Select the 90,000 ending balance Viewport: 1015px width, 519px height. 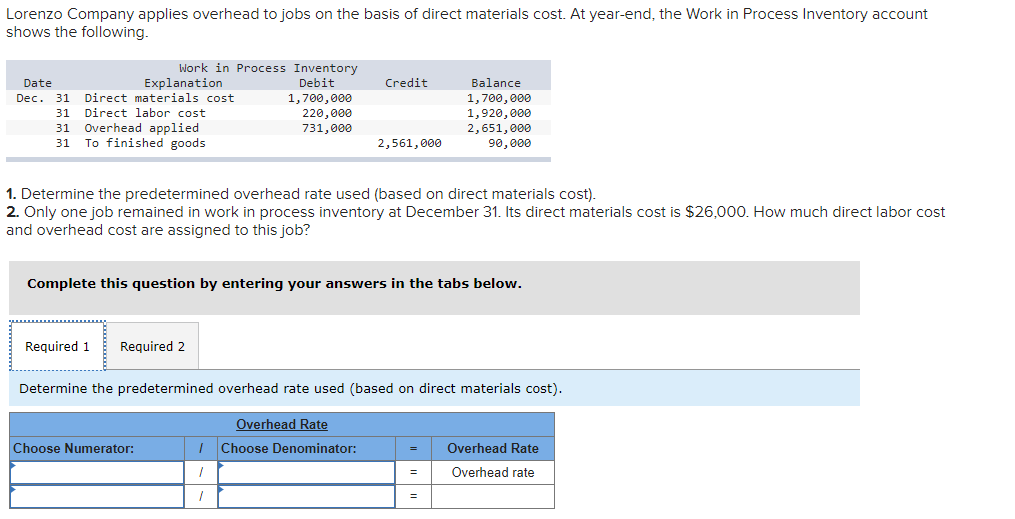click(509, 143)
